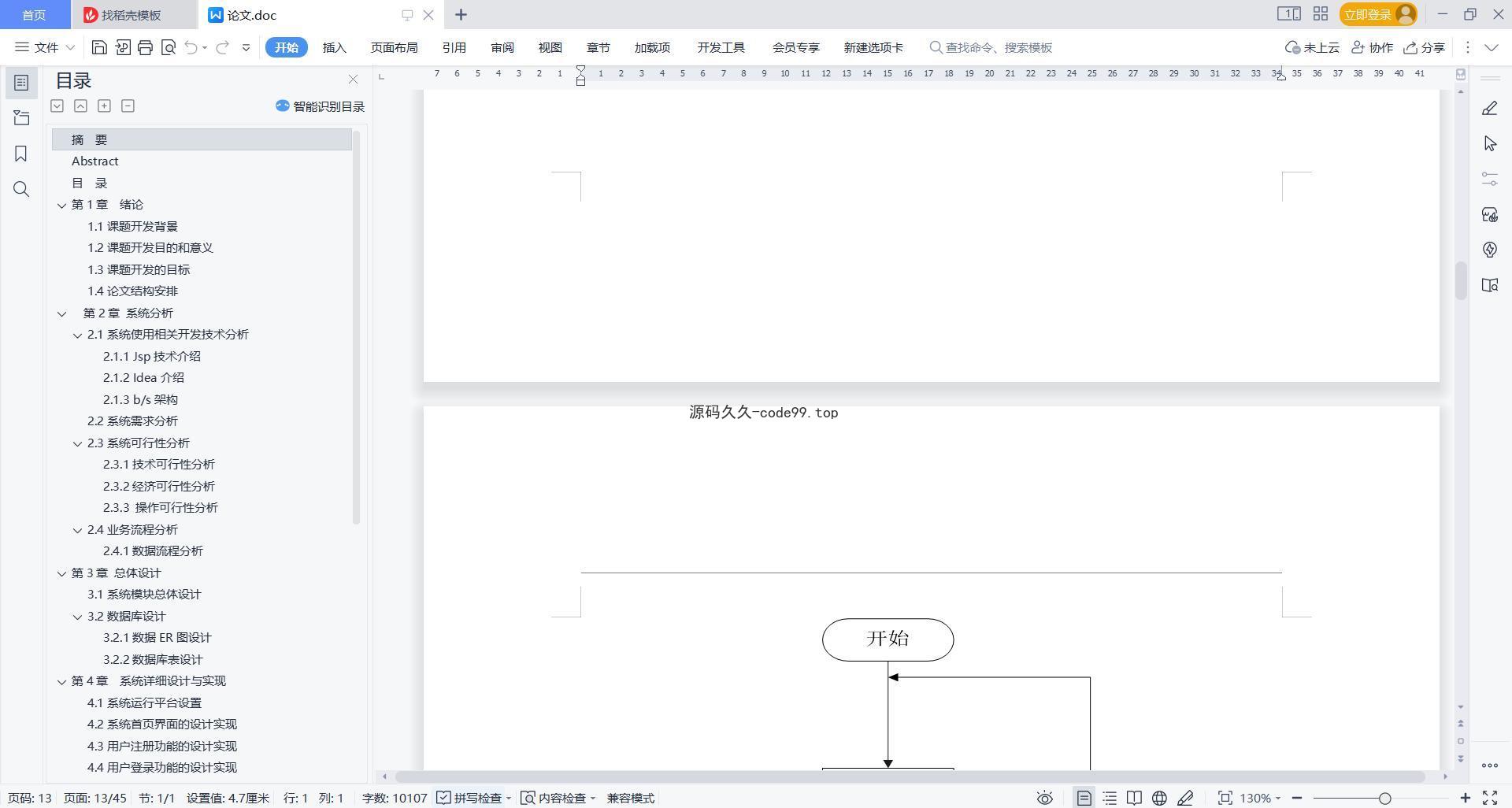Click the move heading up icon

(x=80, y=106)
